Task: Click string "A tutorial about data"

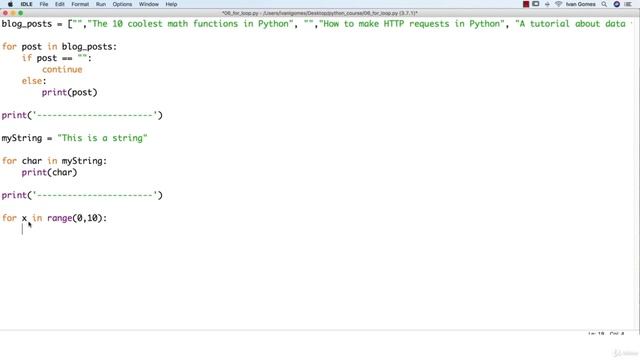Action: pos(573,24)
